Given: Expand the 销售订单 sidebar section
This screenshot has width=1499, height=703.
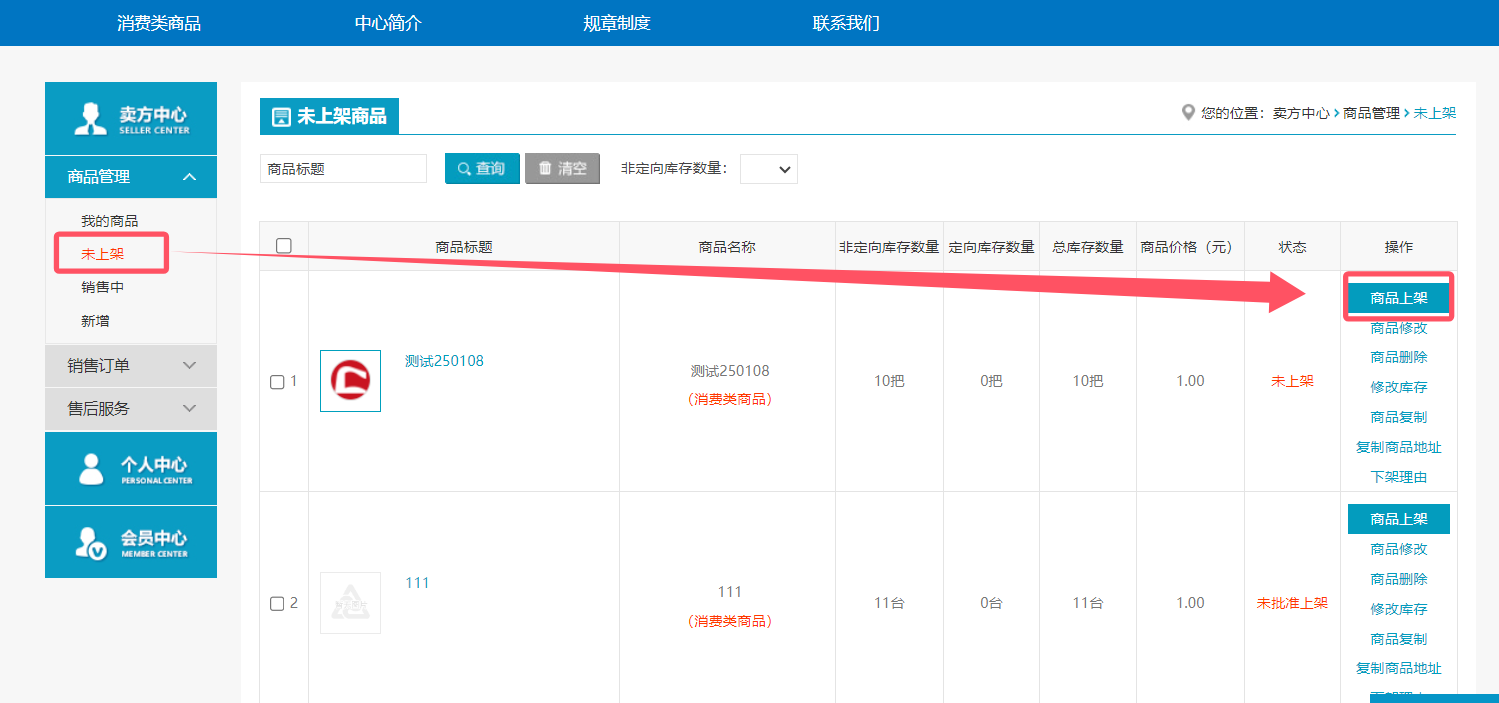Looking at the screenshot, I should point(190,366).
